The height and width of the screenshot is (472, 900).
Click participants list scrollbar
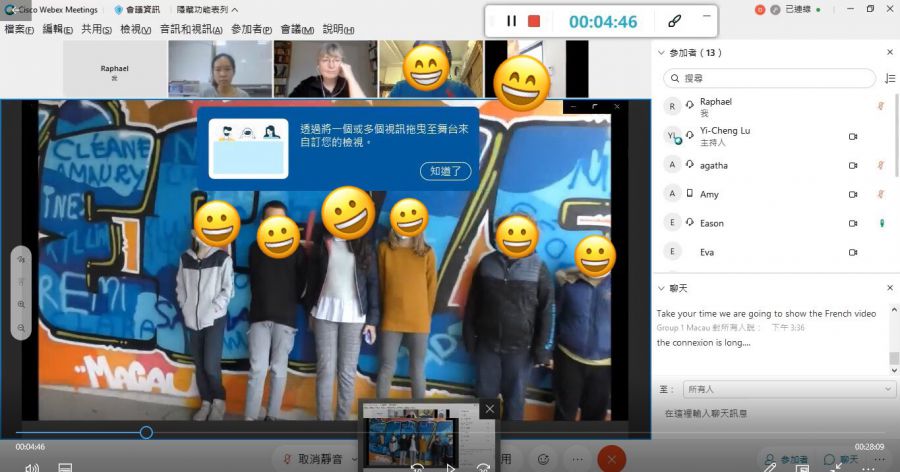coord(897,135)
